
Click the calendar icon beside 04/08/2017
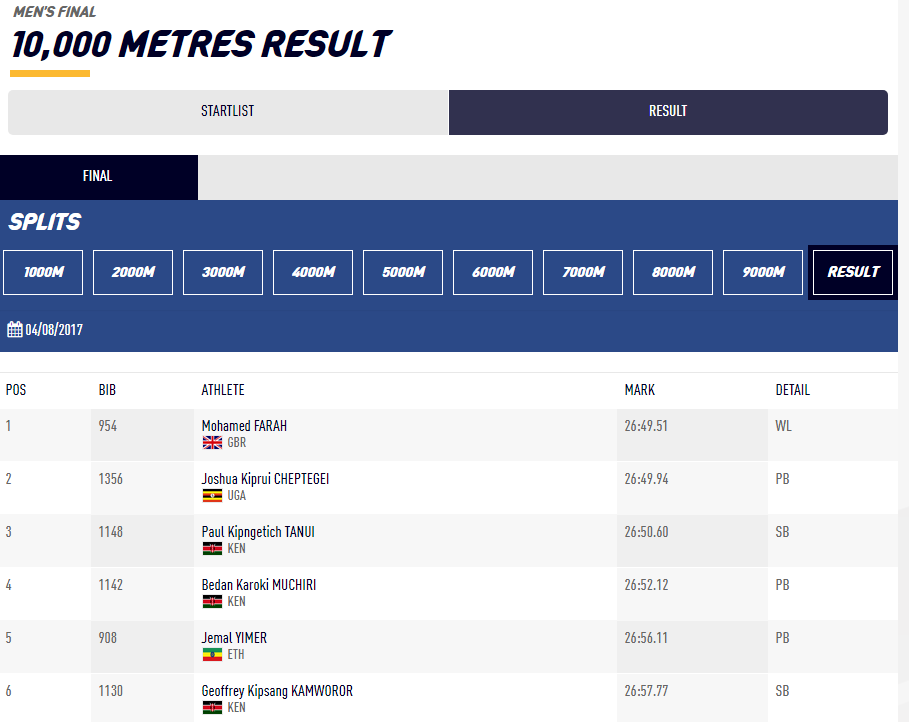coord(14,330)
